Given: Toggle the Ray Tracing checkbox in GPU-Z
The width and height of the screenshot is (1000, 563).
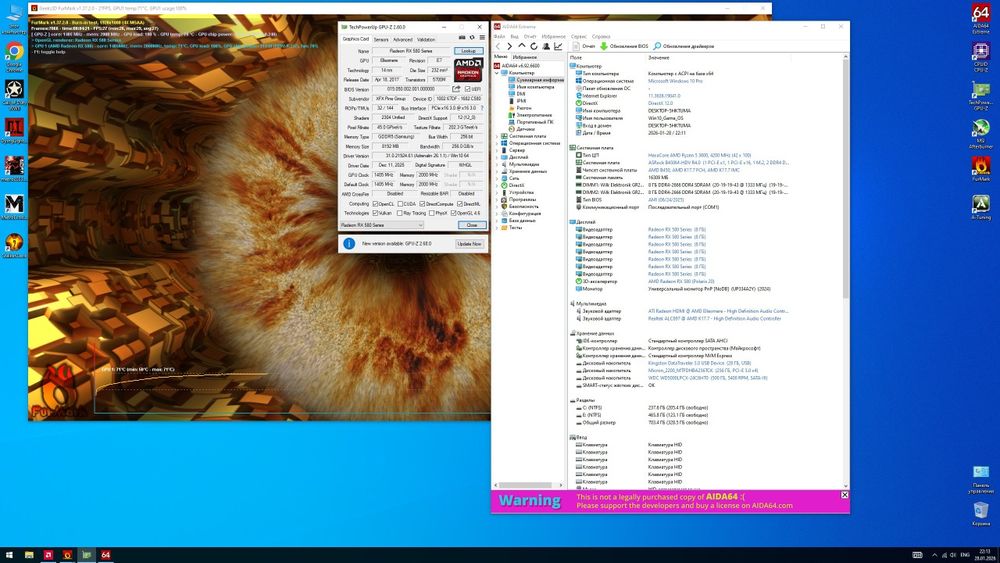Looking at the screenshot, I should point(400,213).
